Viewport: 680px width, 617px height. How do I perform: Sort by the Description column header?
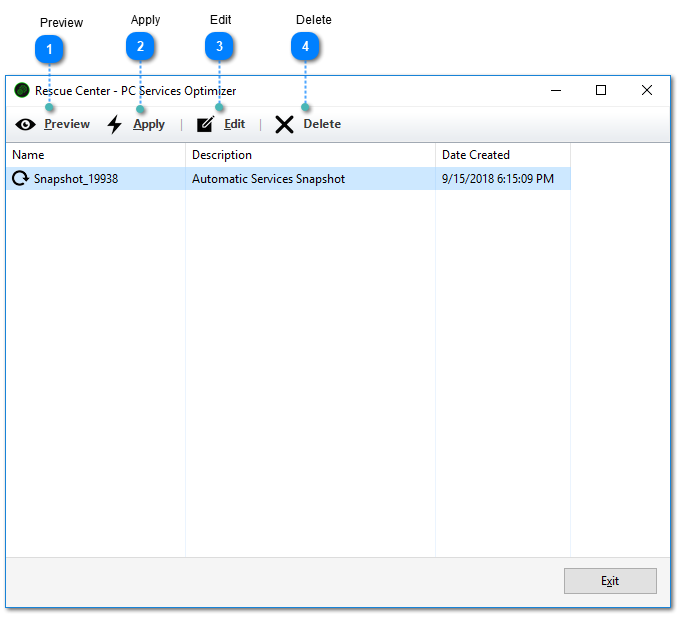tap(311, 155)
